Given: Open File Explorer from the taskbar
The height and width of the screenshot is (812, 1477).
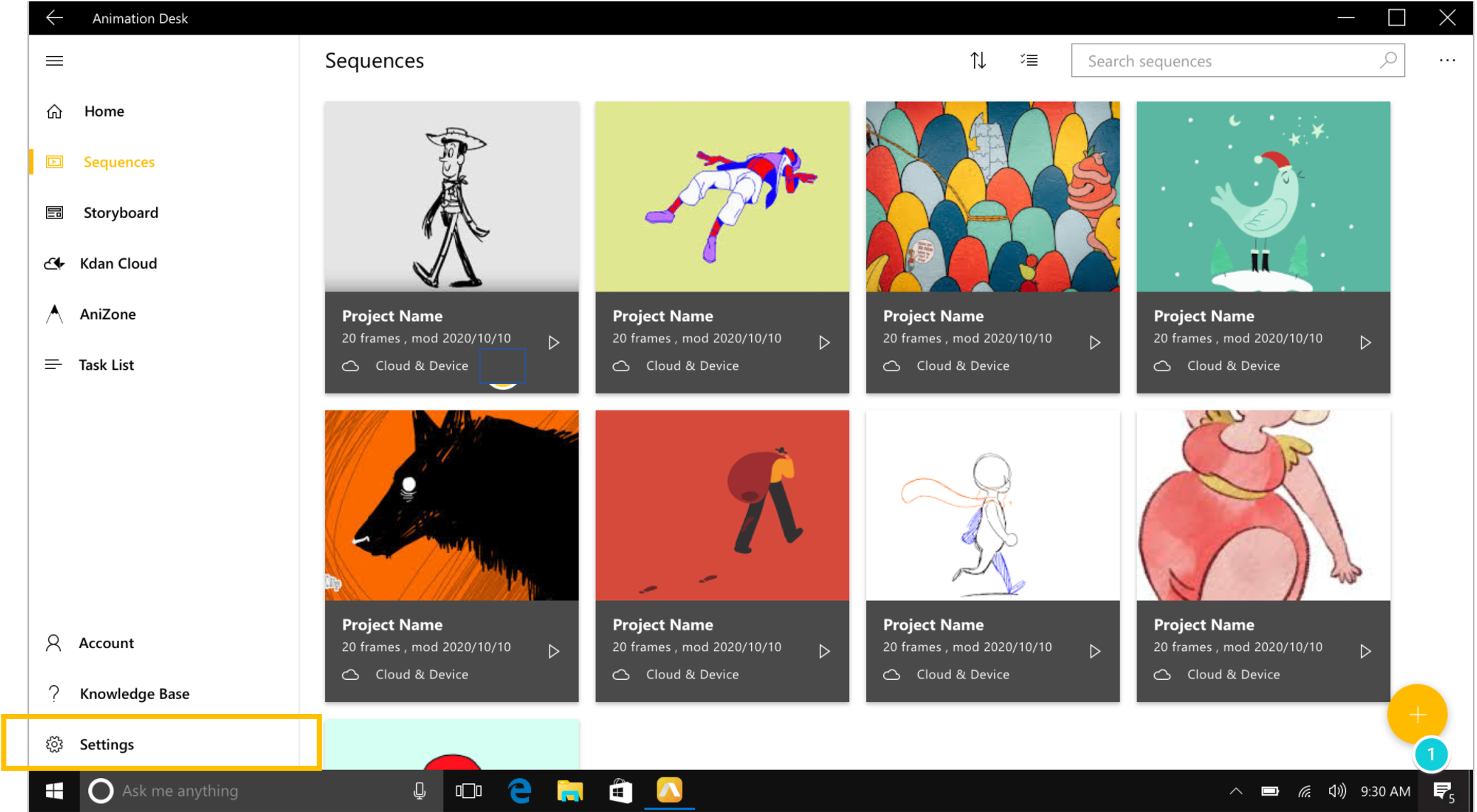Looking at the screenshot, I should pyautogui.click(x=569, y=791).
